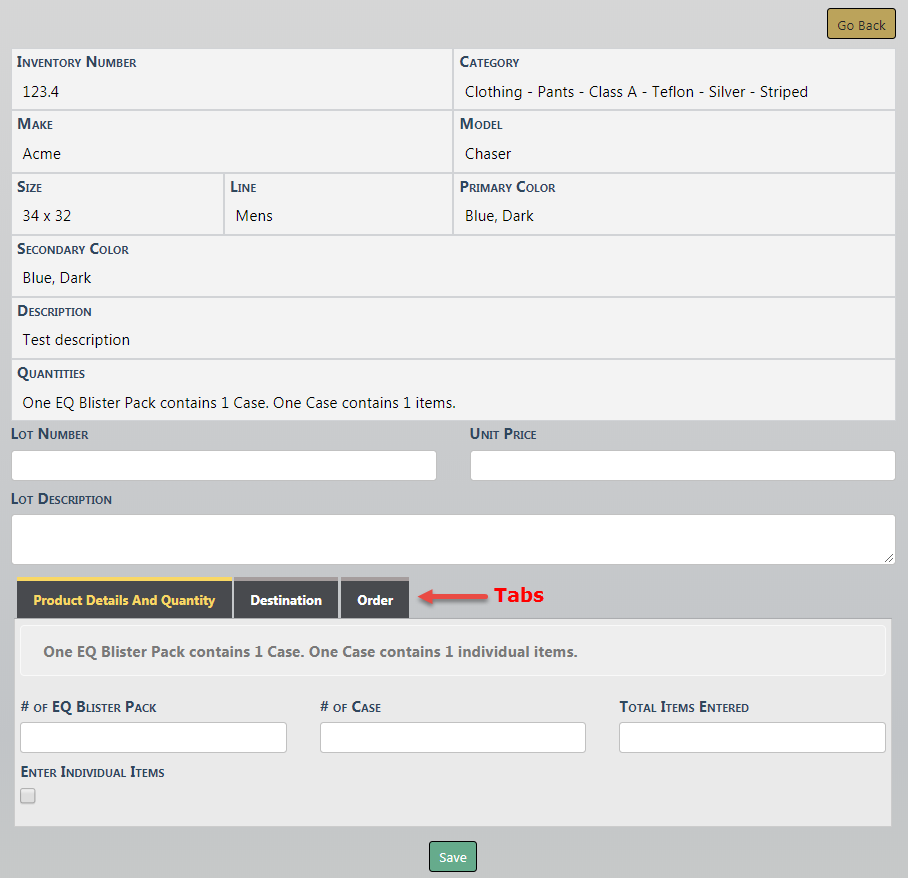The image size is (908, 878).
Task: Click into the Unit Price field
Action: click(682, 465)
